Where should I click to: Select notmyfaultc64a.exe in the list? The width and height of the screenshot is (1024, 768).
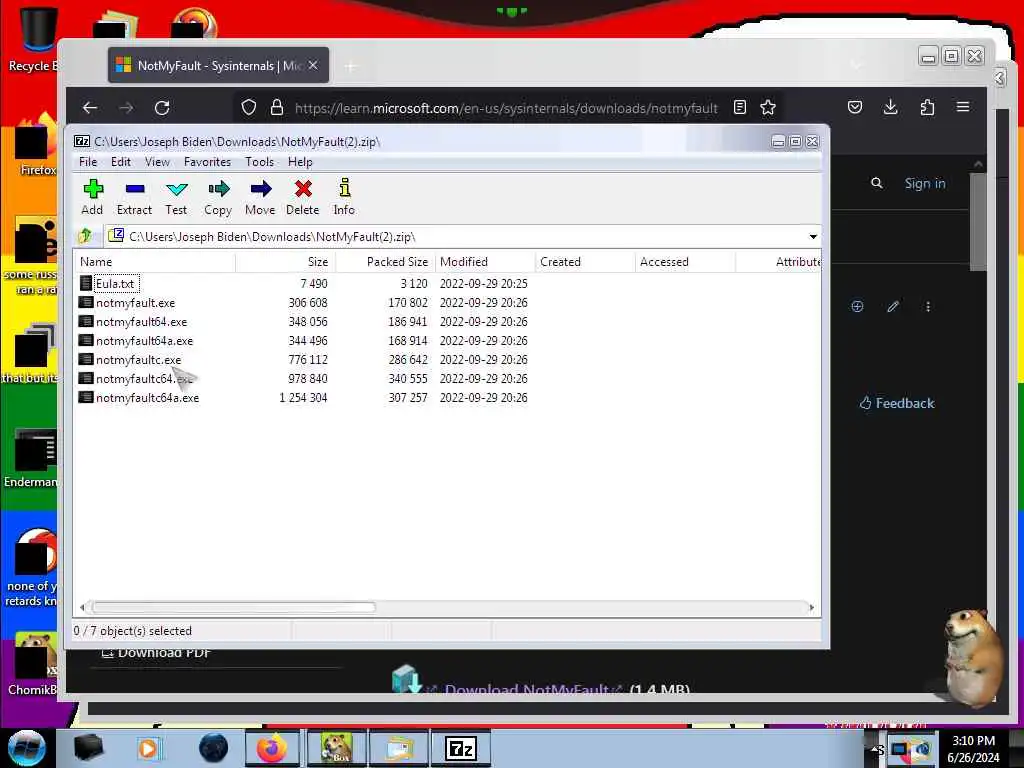coord(147,398)
